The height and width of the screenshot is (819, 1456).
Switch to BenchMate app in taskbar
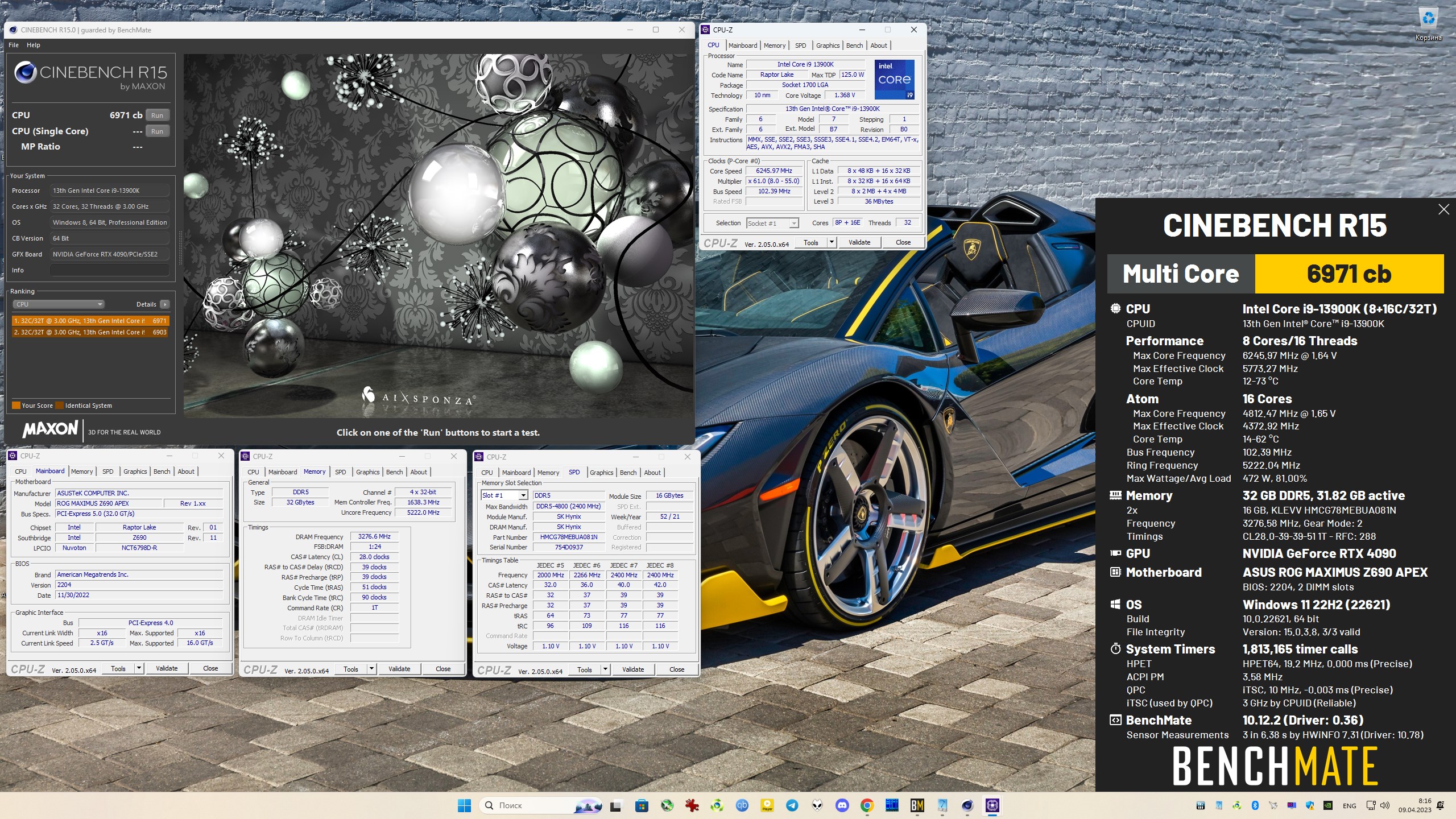click(x=917, y=805)
